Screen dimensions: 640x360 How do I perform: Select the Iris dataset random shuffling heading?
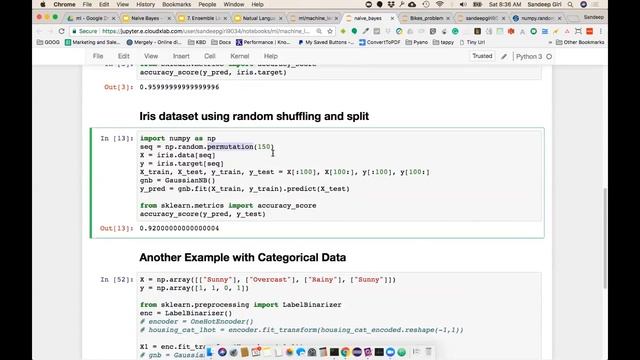(254, 116)
